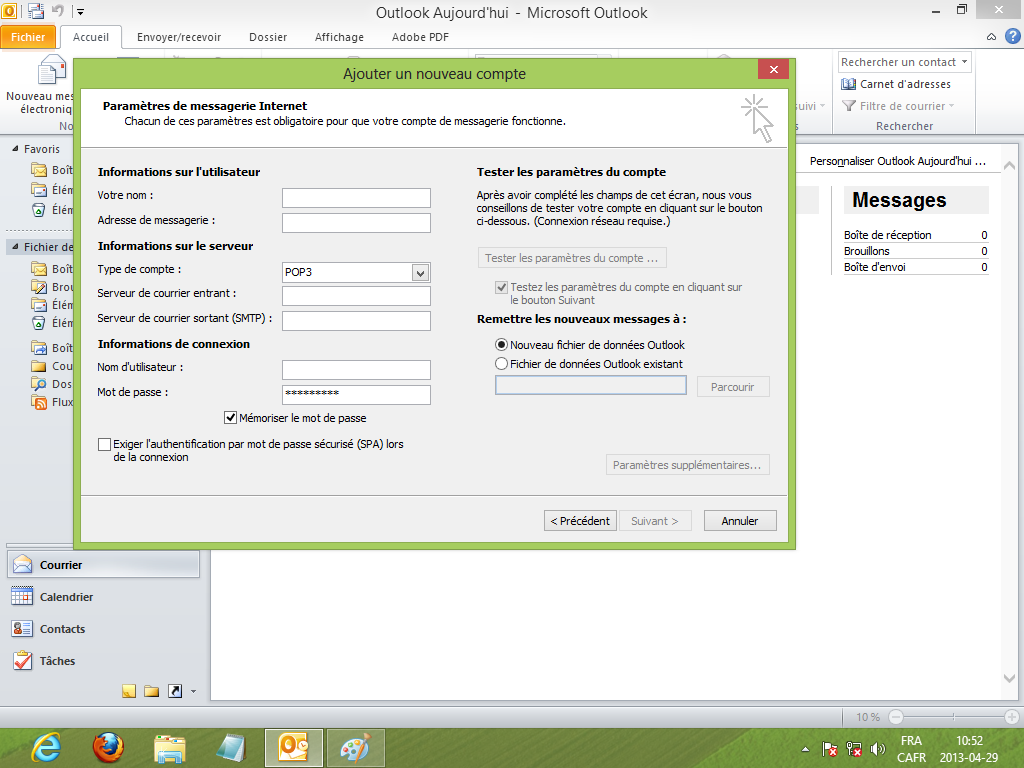The width and height of the screenshot is (1024, 768).
Task: Click the Votre nom input field
Action: [x=356, y=198]
